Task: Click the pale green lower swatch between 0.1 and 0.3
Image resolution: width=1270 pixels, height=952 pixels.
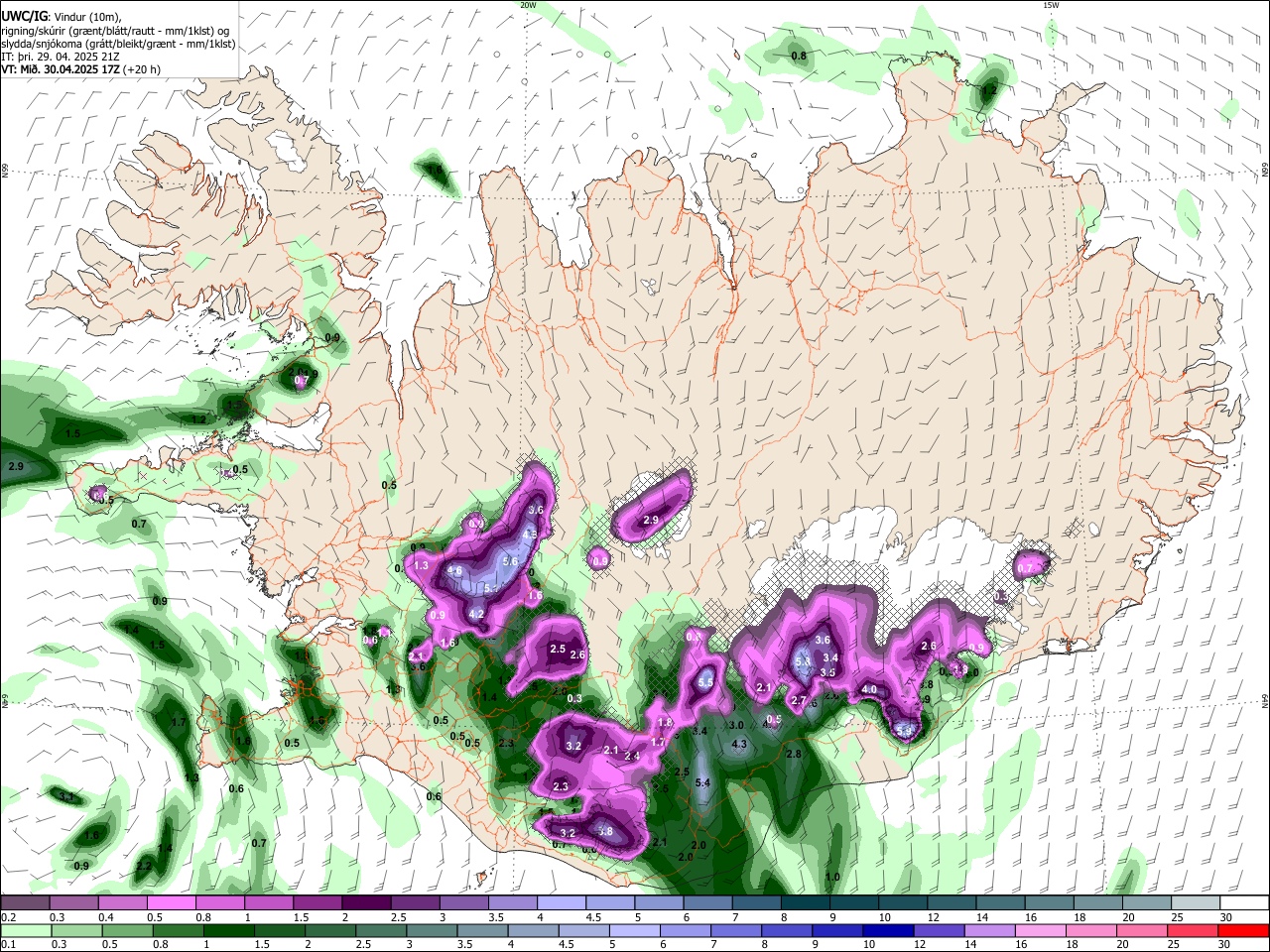Action: pos(25,930)
